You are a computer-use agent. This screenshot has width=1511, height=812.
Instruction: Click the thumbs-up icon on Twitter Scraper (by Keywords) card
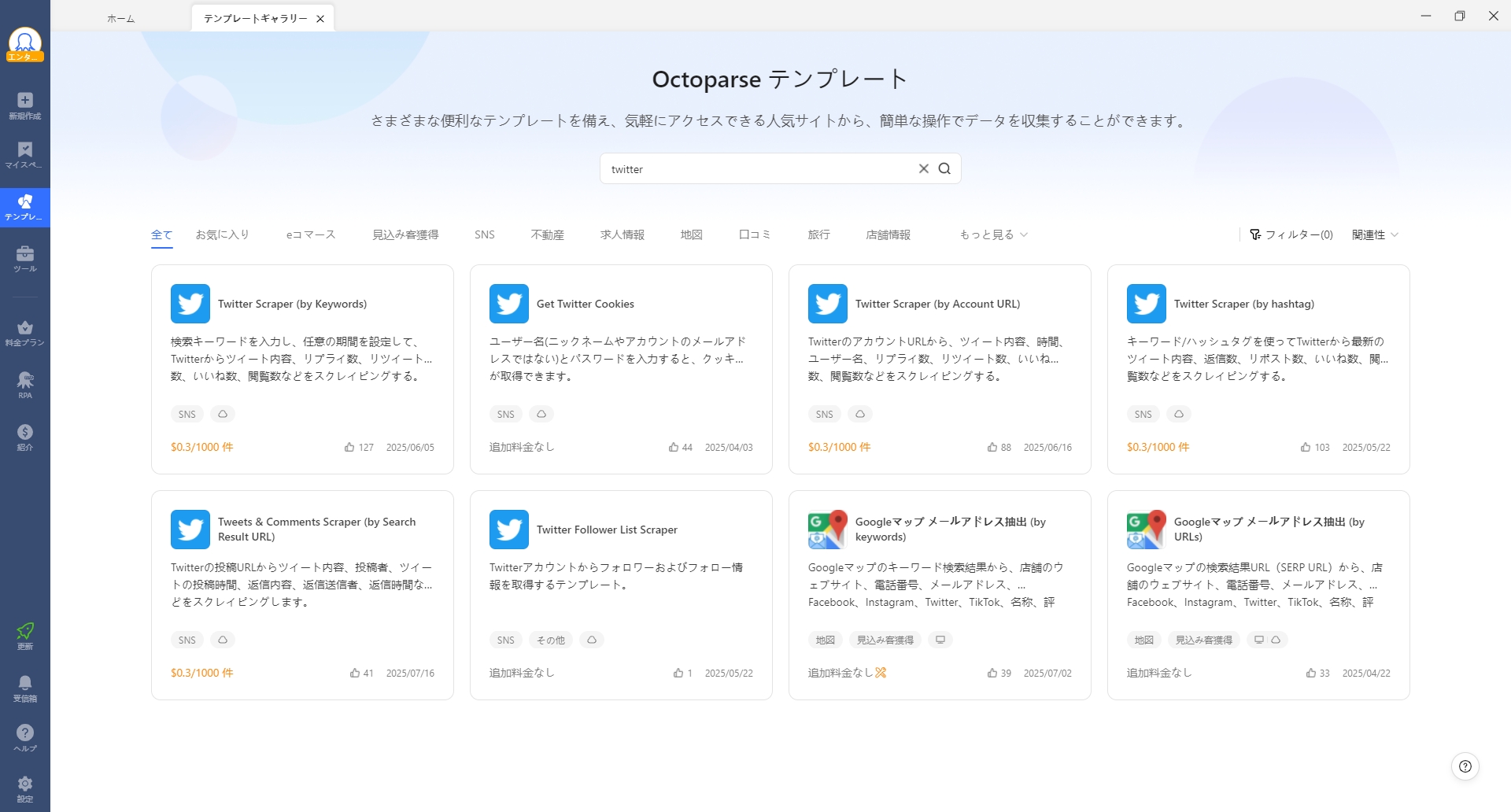pyautogui.click(x=349, y=447)
